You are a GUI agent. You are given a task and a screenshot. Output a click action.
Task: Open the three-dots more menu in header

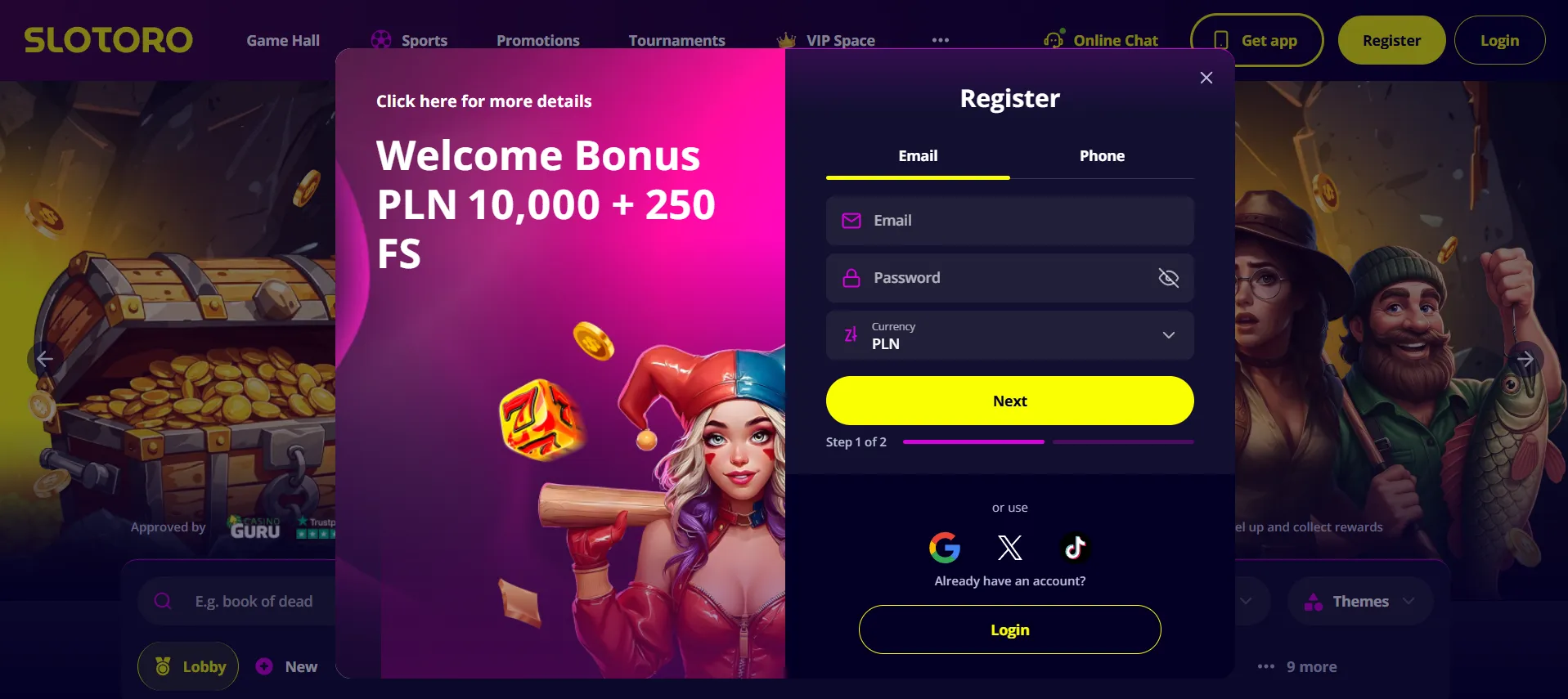click(x=941, y=40)
